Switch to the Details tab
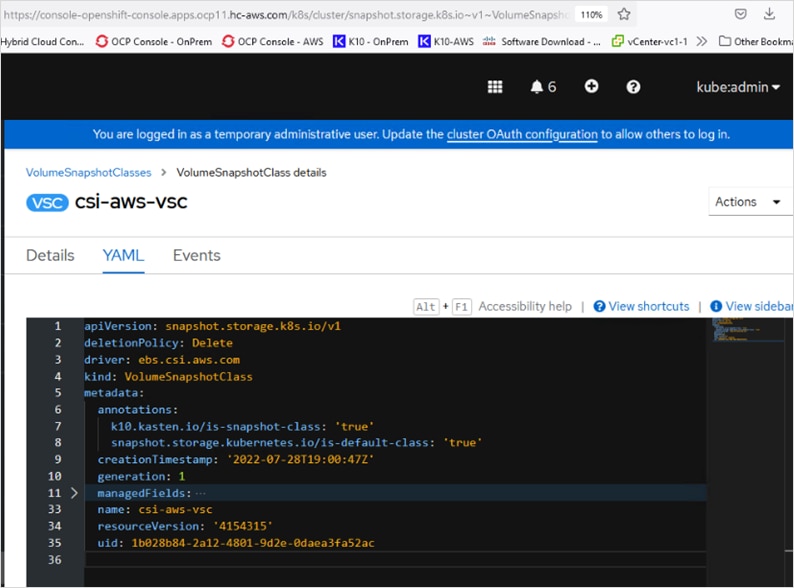The image size is (794, 588). pos(50,255)
